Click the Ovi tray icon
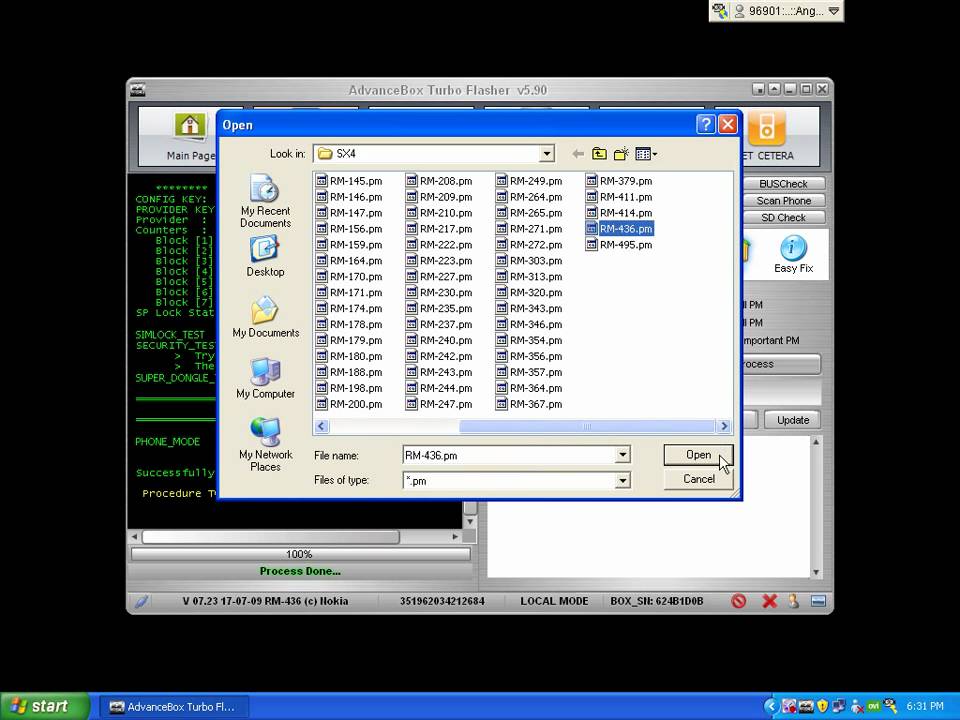This screenshot has height=720, width=960. click(x=873, y=707)
